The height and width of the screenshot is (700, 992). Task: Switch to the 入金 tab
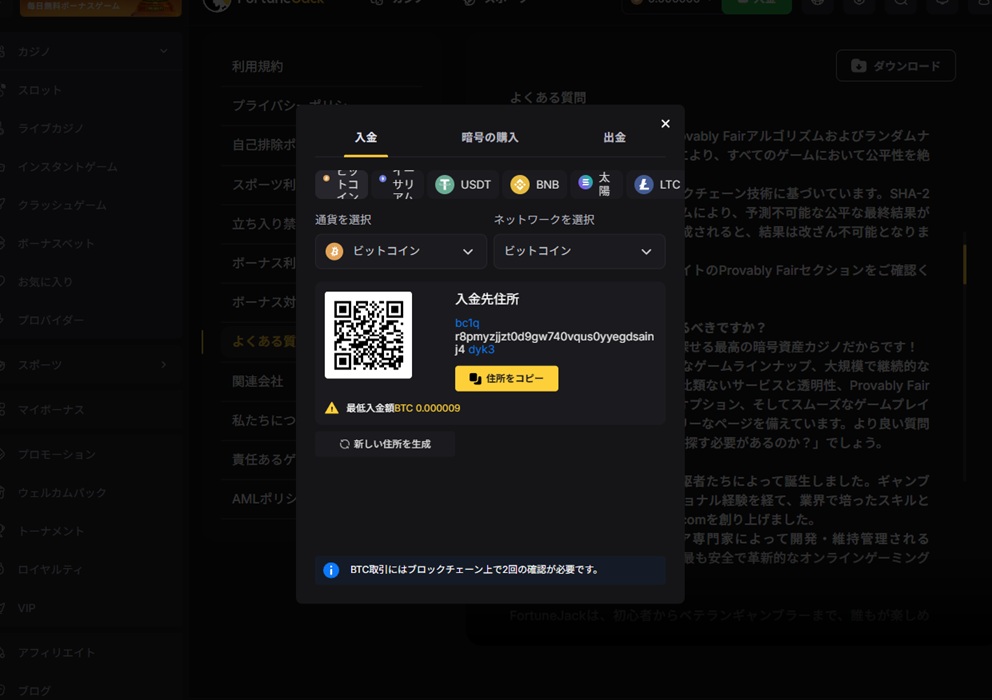coord(366,137)
